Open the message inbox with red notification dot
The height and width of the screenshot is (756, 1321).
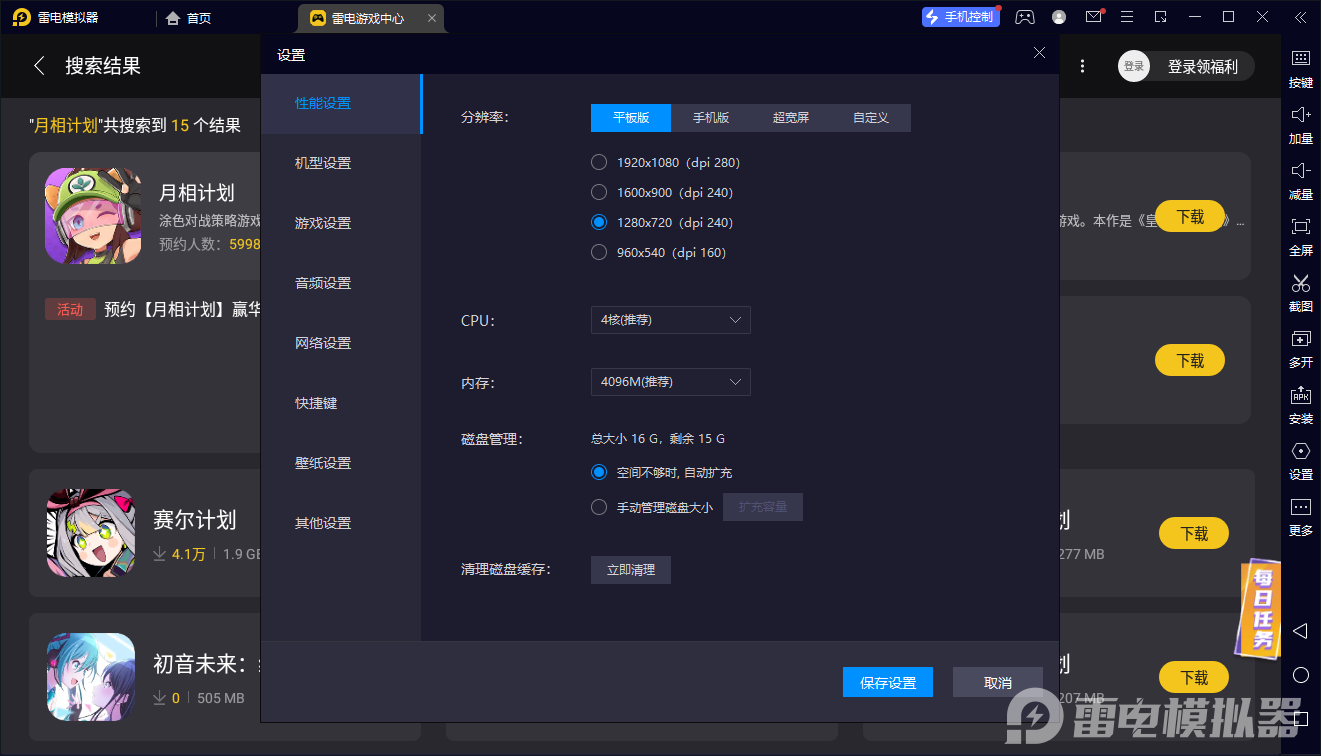tap(1093, 17)
